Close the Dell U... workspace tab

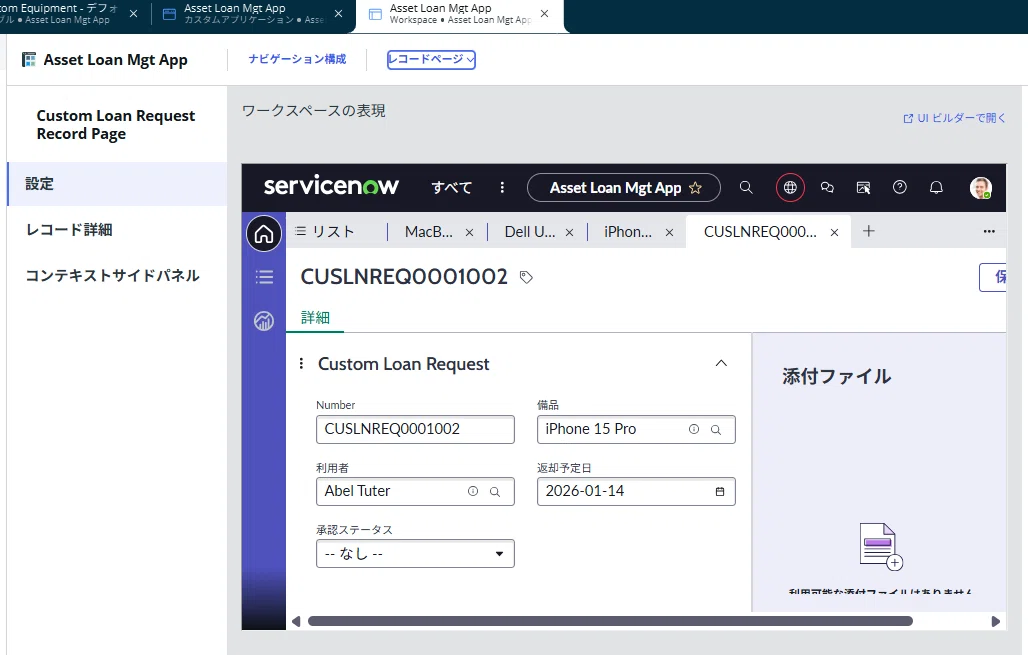coord(569,232)
